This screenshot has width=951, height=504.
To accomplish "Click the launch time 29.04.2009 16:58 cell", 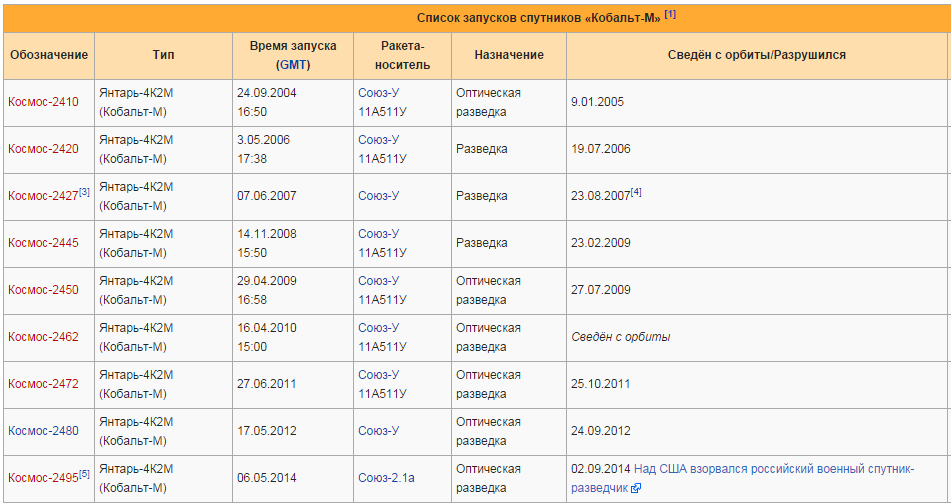I will [293, 291].
